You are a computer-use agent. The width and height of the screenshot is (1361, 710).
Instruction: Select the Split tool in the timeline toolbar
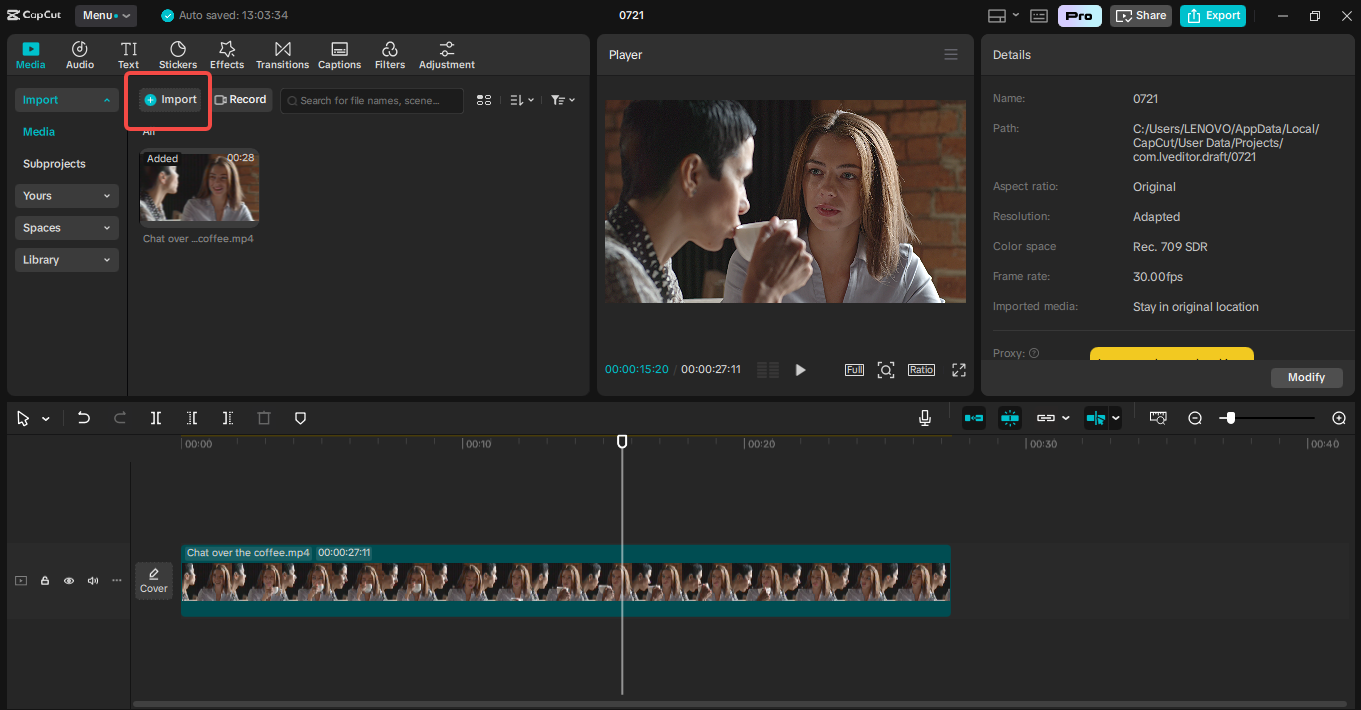click(156, 418)
